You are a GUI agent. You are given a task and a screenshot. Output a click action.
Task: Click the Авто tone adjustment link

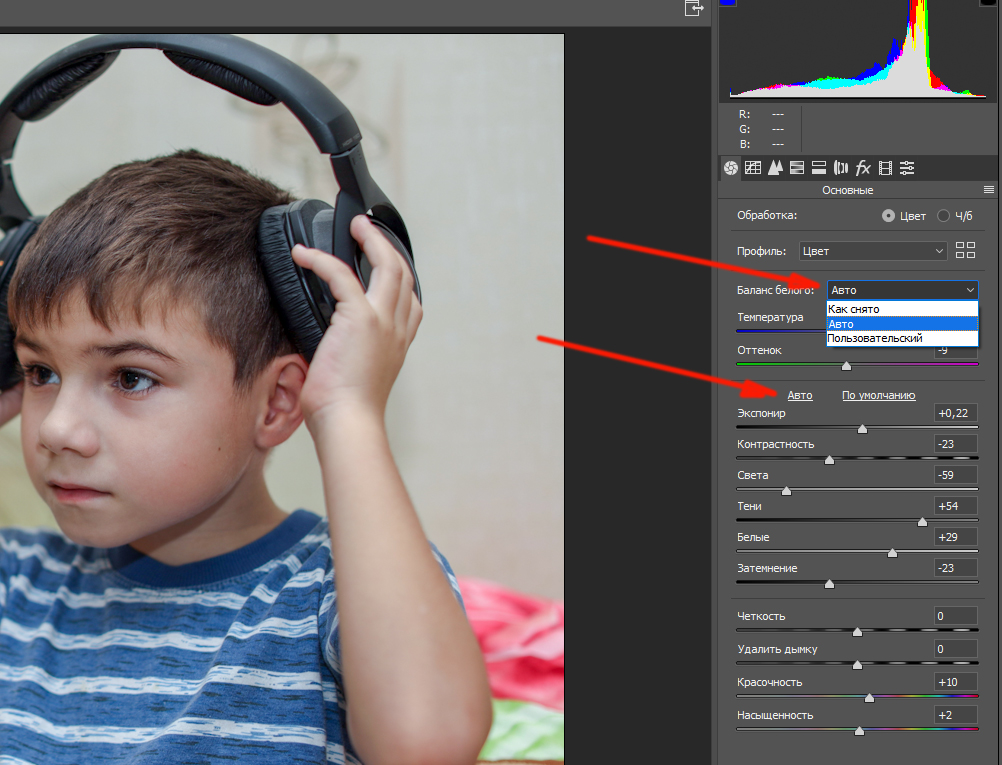800,395
